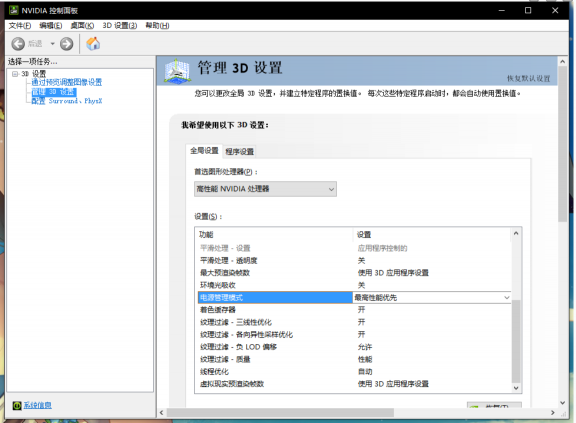Image resolution: width=576 pixels, height=423 pixels.
Task: Click the Forward arrow navigation icon
Action: [x=66, y=44]
